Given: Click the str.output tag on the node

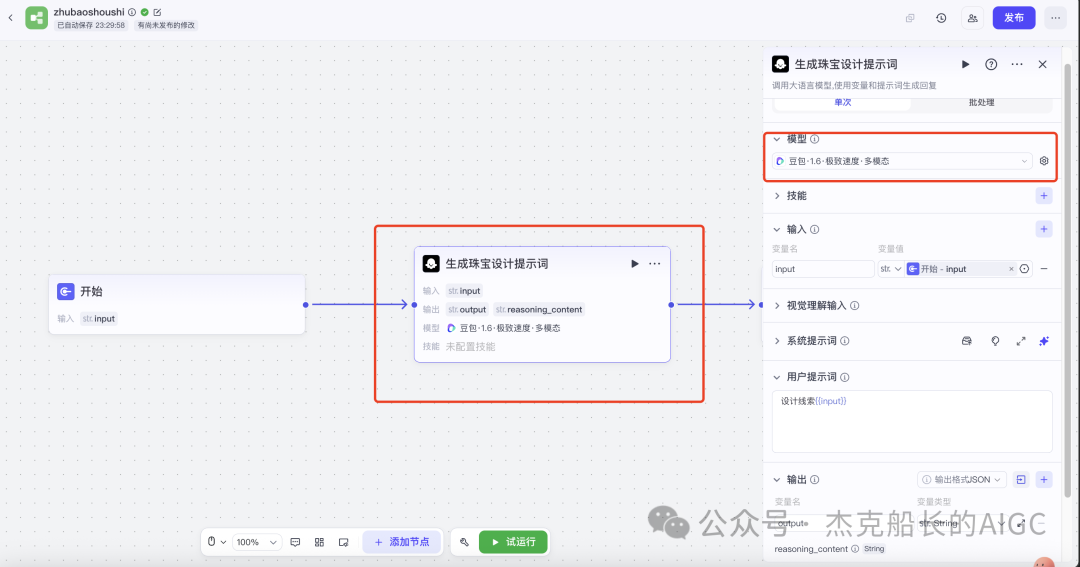Looking at the screenshot, I should pos(468,309).
